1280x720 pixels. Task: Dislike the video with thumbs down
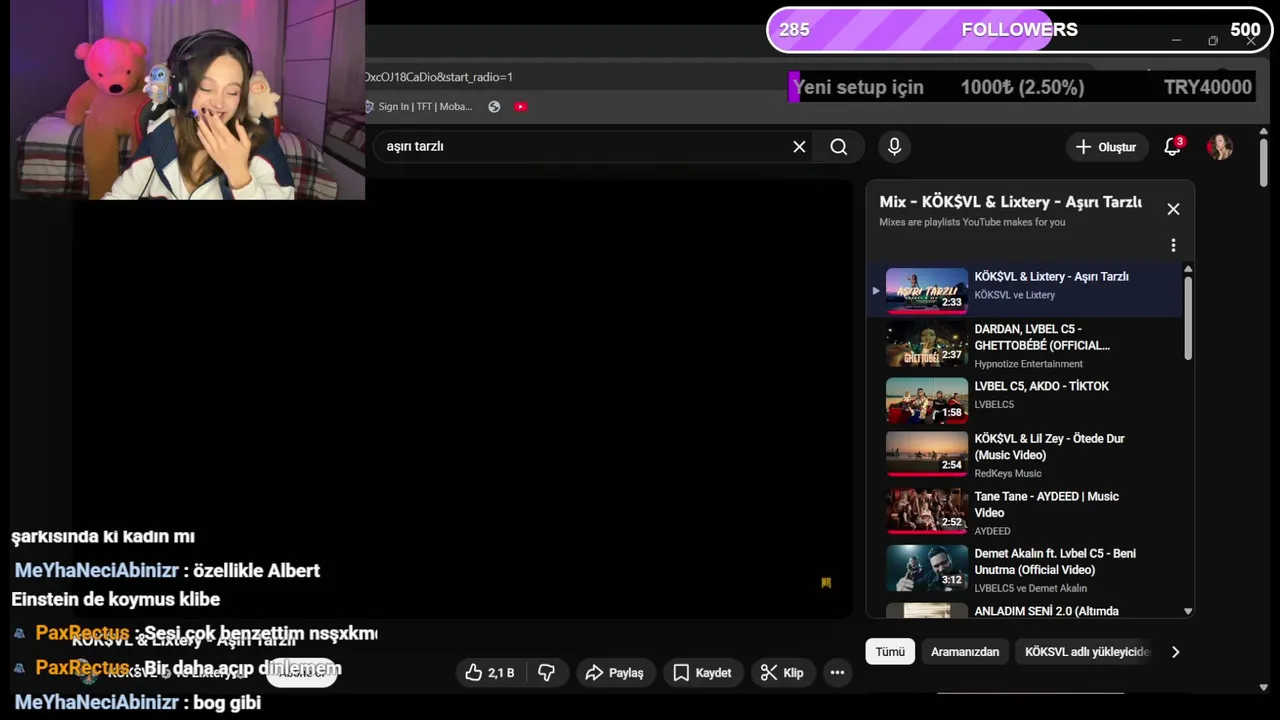click(x=546, y=673)
